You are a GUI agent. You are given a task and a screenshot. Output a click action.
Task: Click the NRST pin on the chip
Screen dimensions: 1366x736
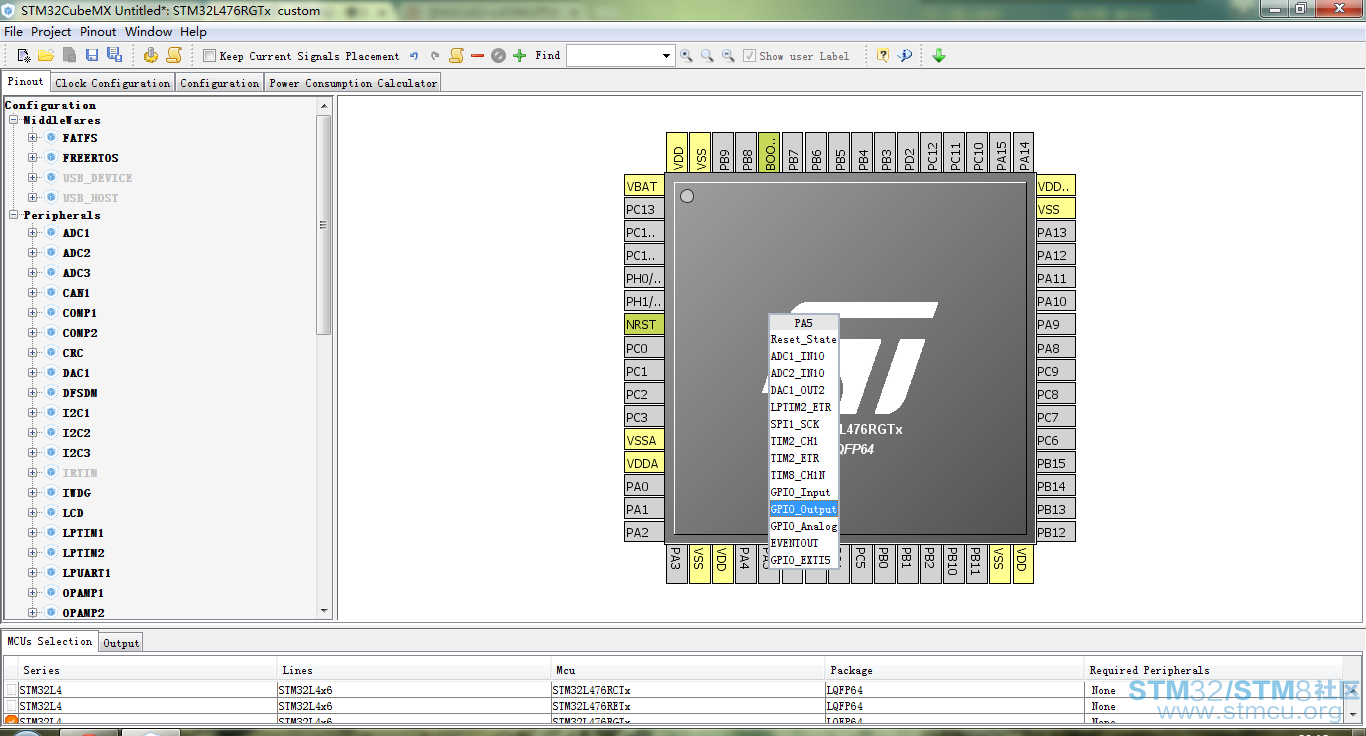tap(644, 324)
